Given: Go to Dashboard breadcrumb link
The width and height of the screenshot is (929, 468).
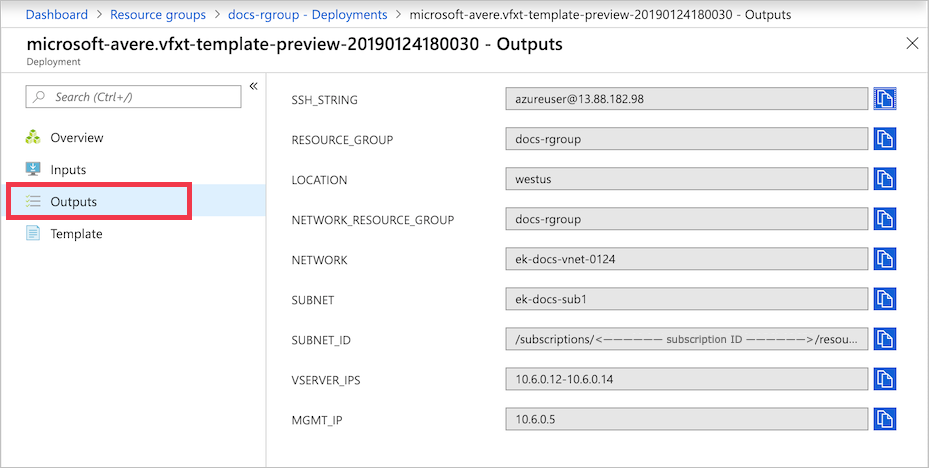Looking at the screenshot, I should click(56, 14).
